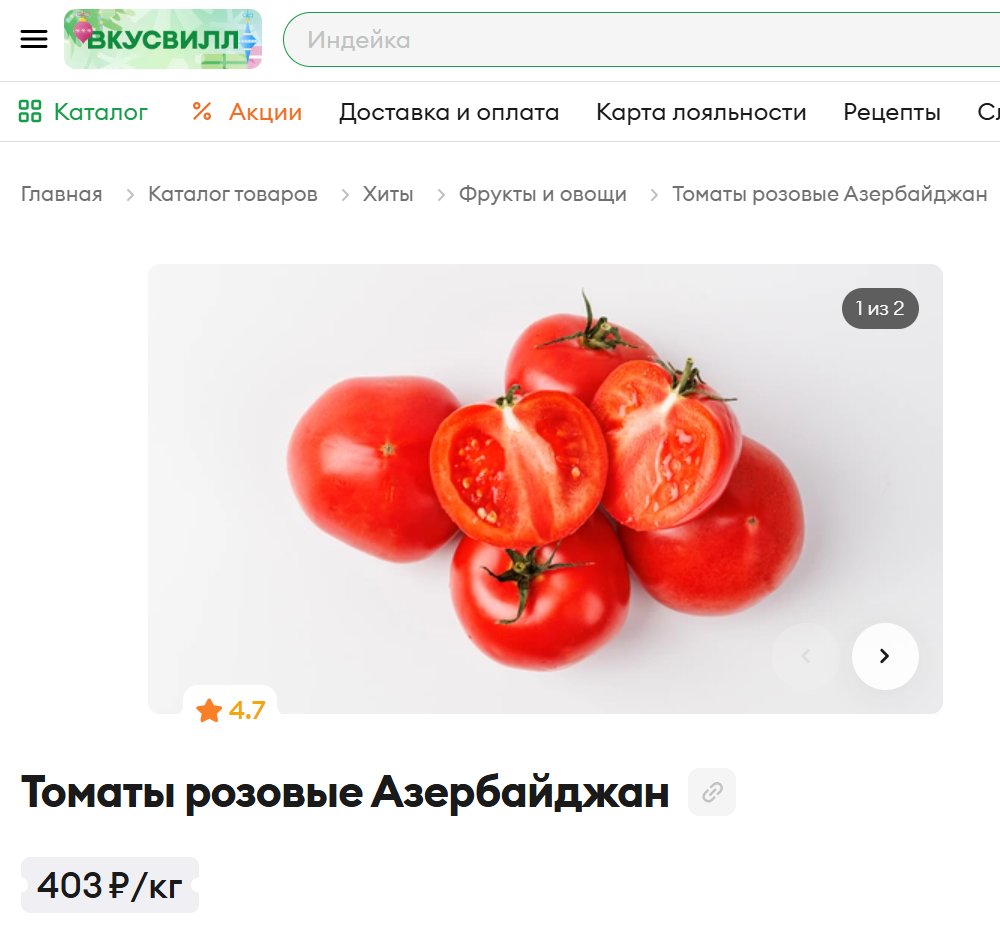Copy product link via chain icon
The image size is (1000, 930).
tap(712, 792)
